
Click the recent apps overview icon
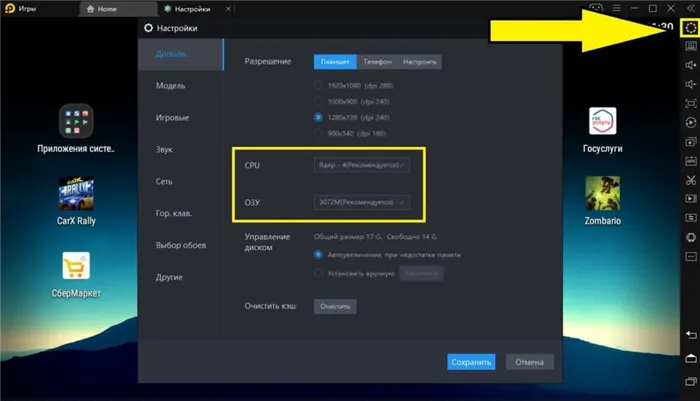tap(691, 382)
